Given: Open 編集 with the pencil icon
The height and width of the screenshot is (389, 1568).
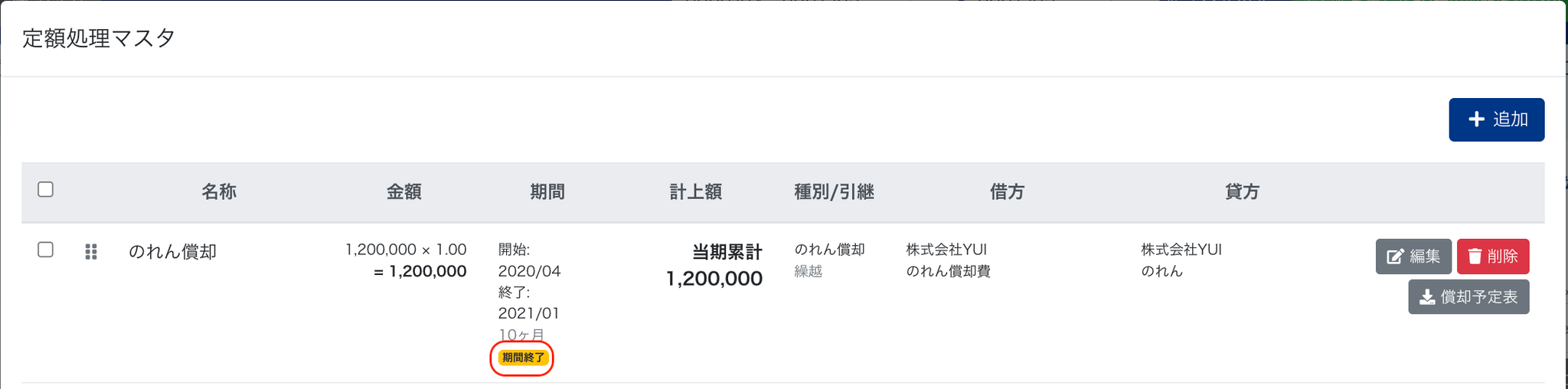Looking at the screenshot, I should (x=1413, y=257).
